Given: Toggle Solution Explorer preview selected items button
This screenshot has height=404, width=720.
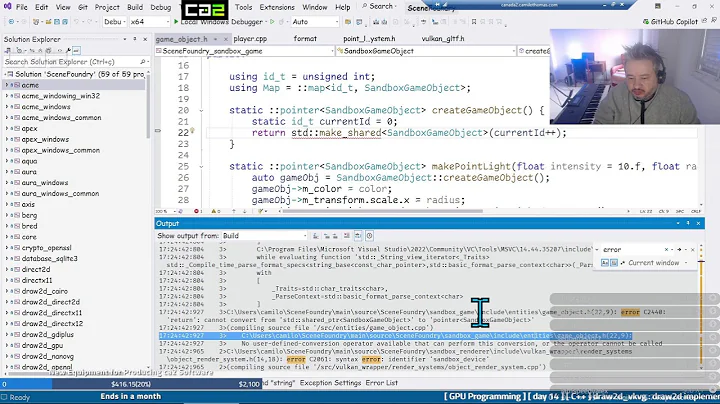Looking at the screenshot, I should pos(77,50).
